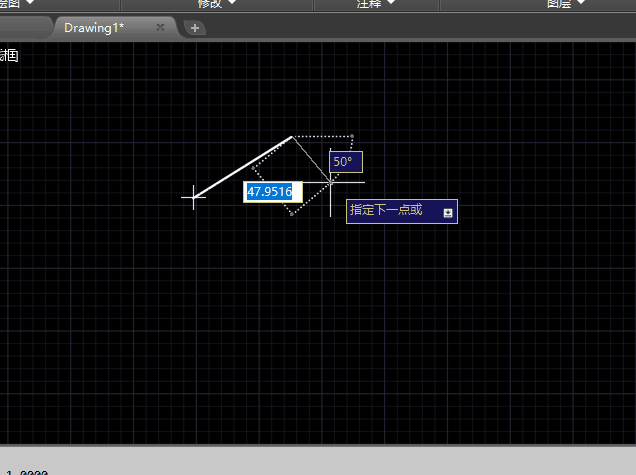Click the line's start point crosshair marker

[194, 197]
